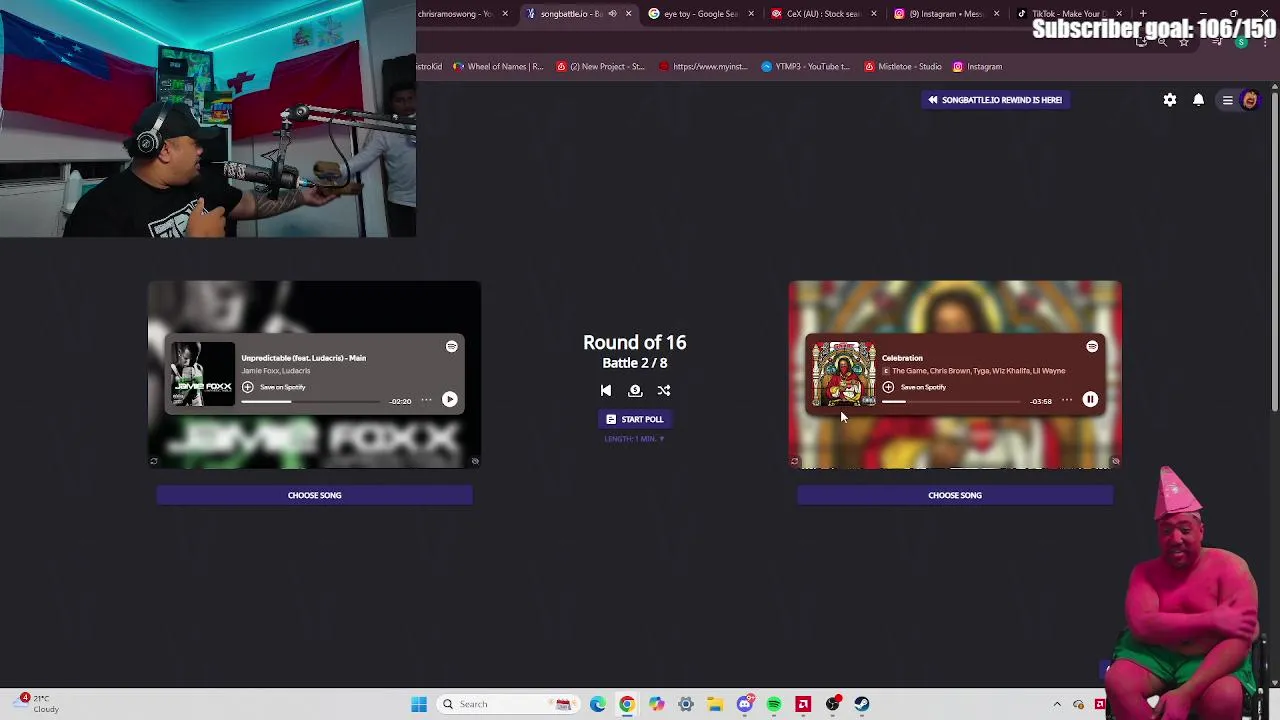Viewport: 1280px width, 720px height.
Task: Click the Celebration album art thumbnail
Action: [x=843, y=373]
